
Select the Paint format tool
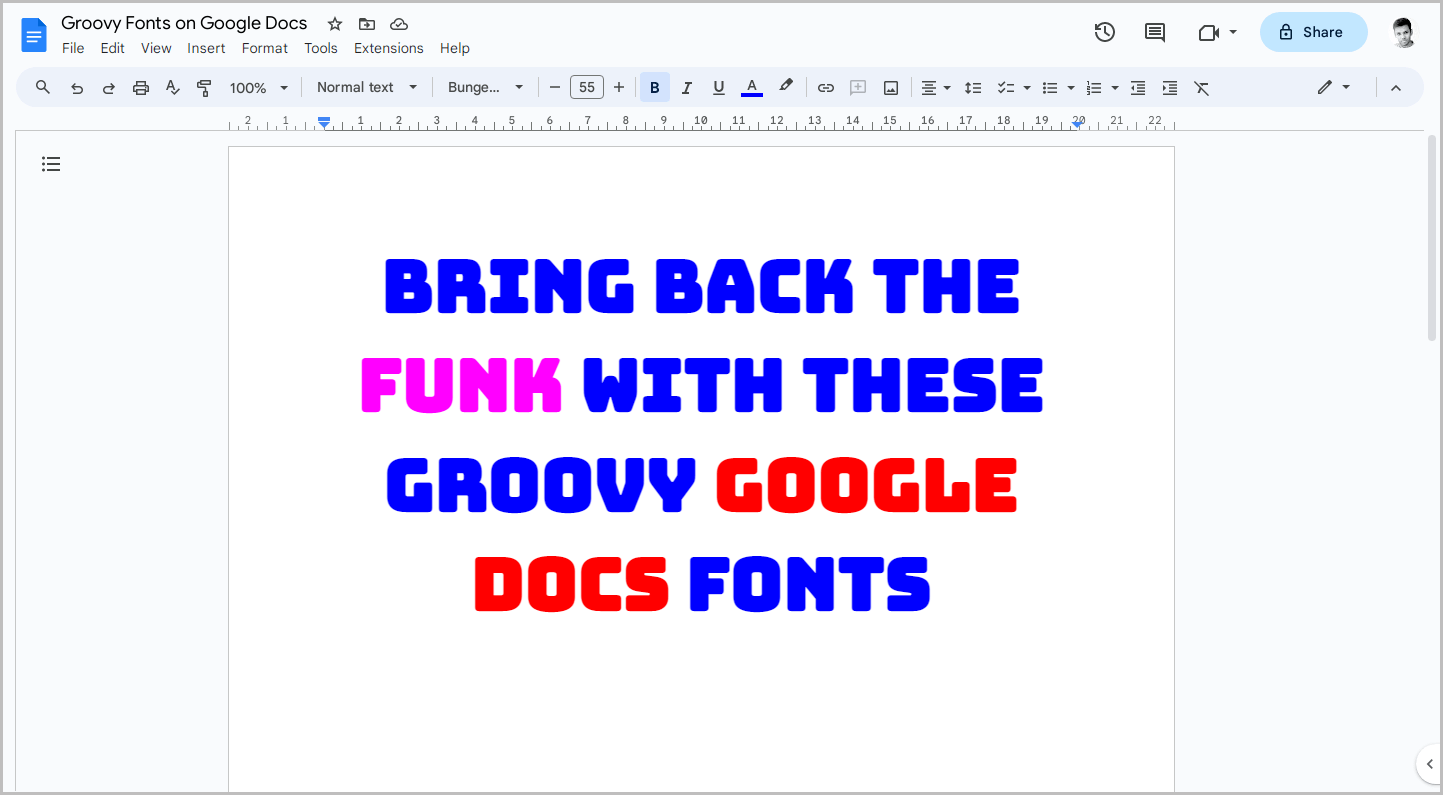[x=204, y=87]
